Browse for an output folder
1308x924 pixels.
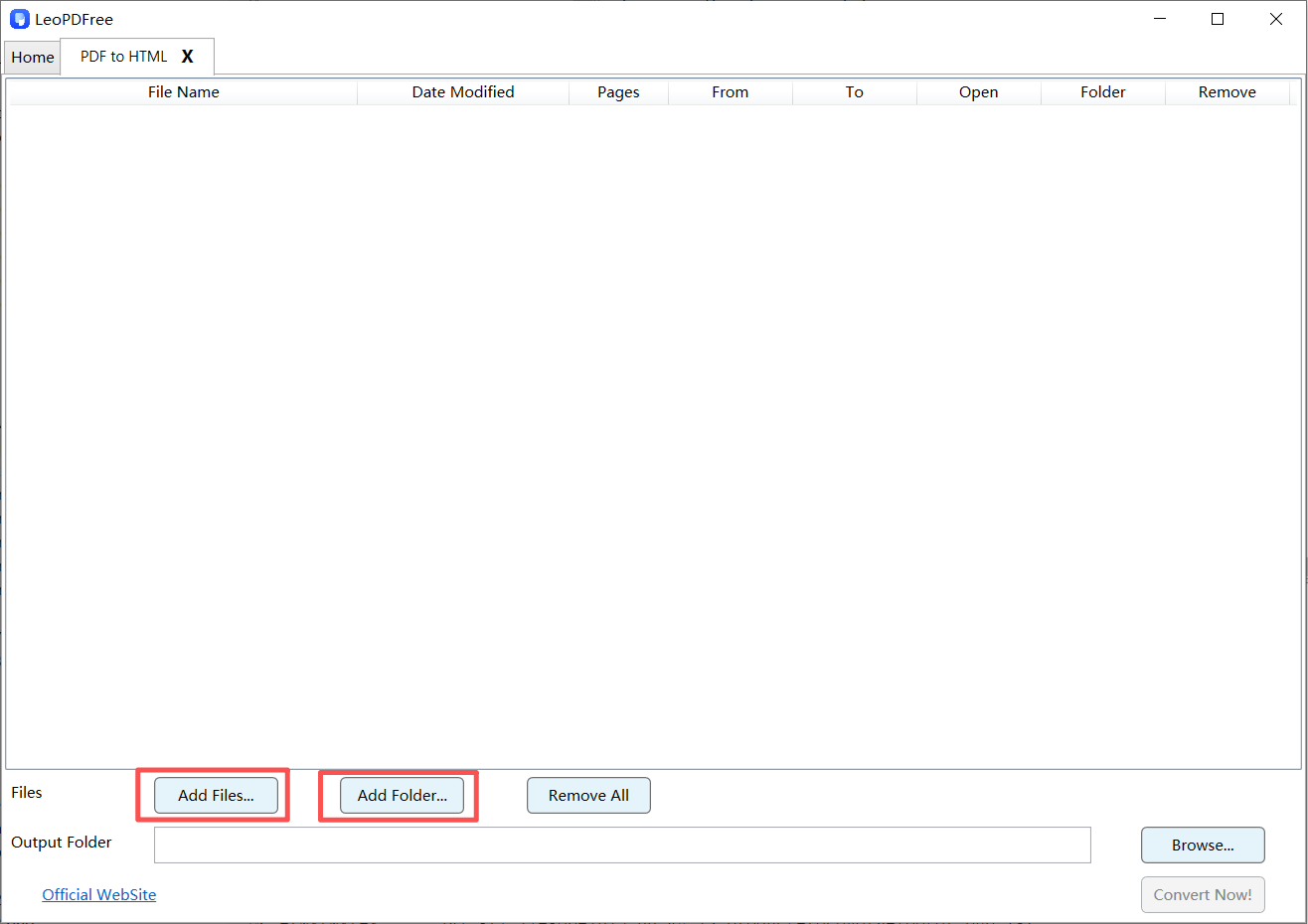[x=1203, y=845]
